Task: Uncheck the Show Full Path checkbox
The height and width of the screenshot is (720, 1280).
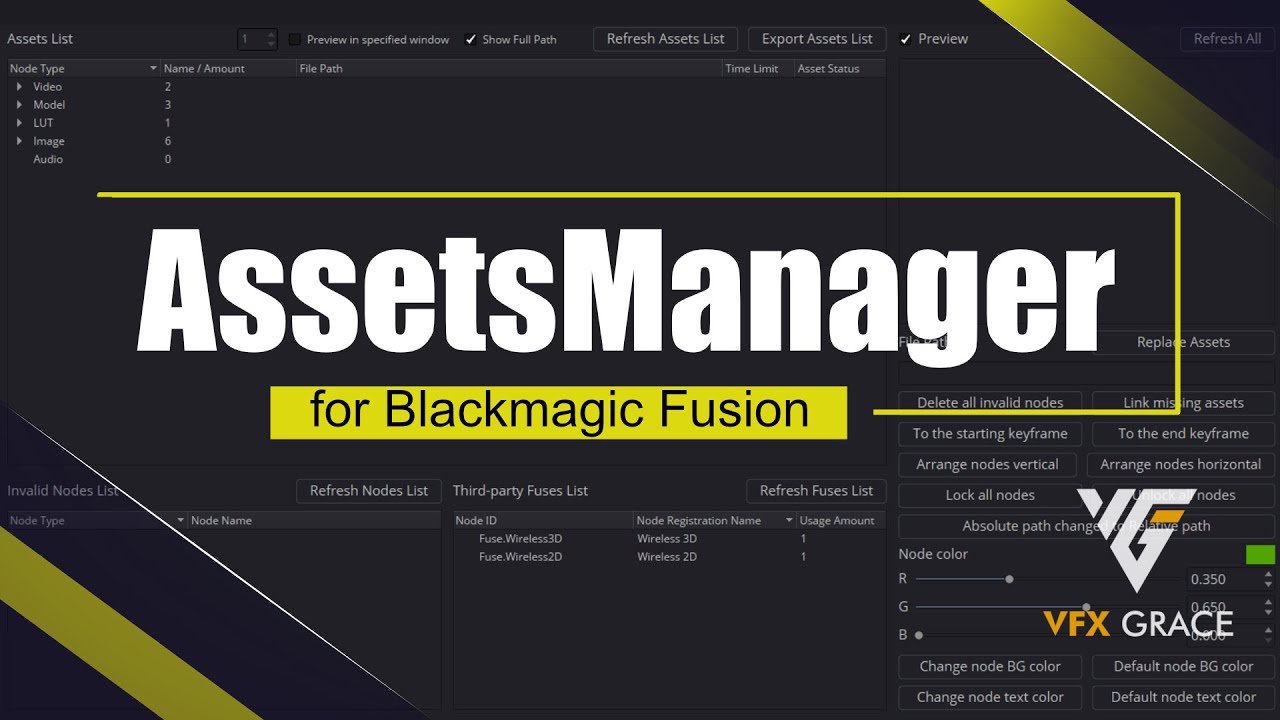Action: (x=471, y=40)
